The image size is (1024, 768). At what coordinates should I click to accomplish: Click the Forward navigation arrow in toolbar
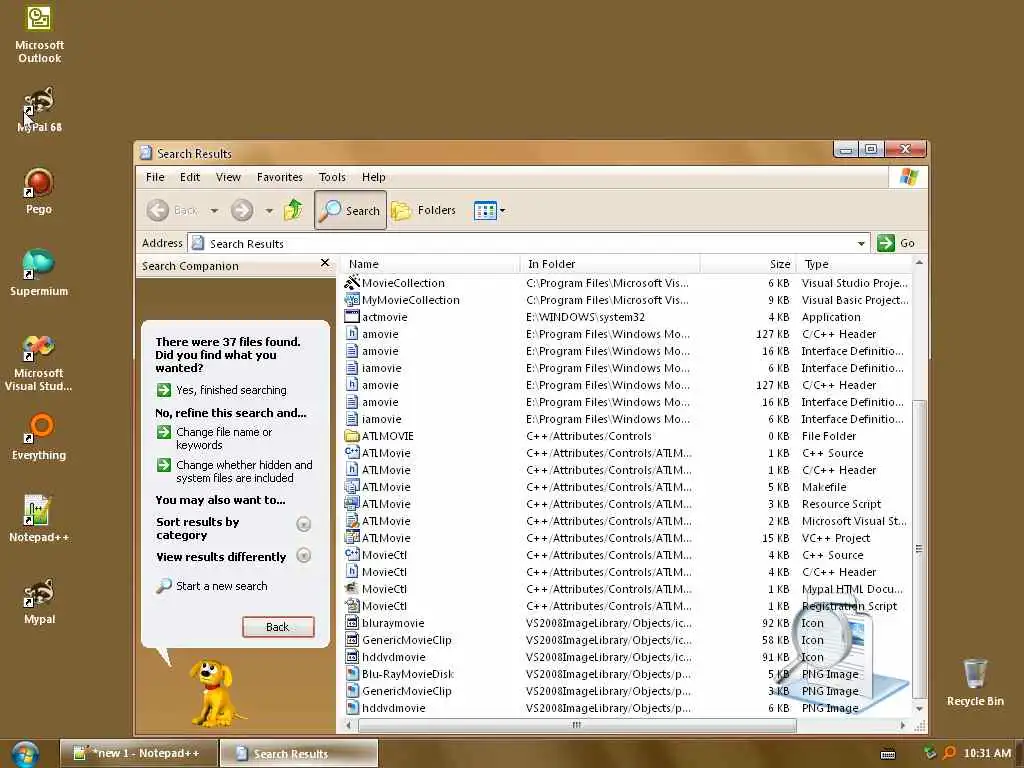click(242, 210)
